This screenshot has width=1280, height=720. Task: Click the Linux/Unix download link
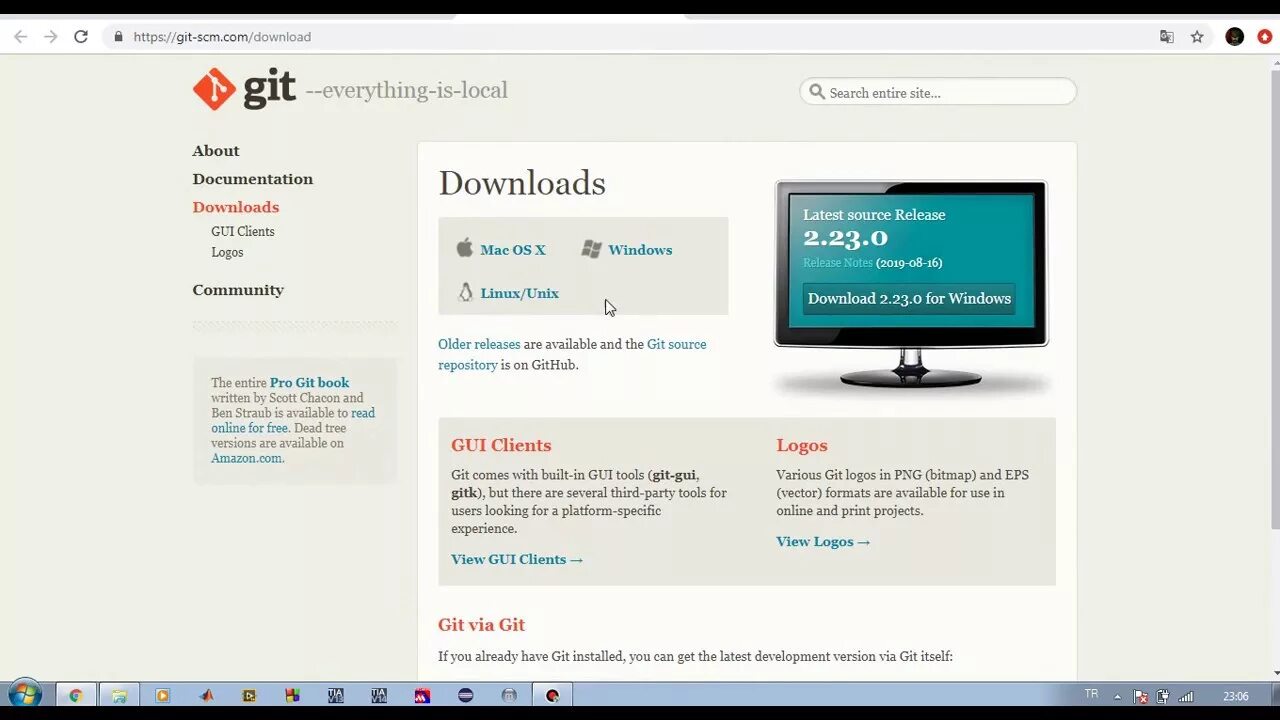520,293
